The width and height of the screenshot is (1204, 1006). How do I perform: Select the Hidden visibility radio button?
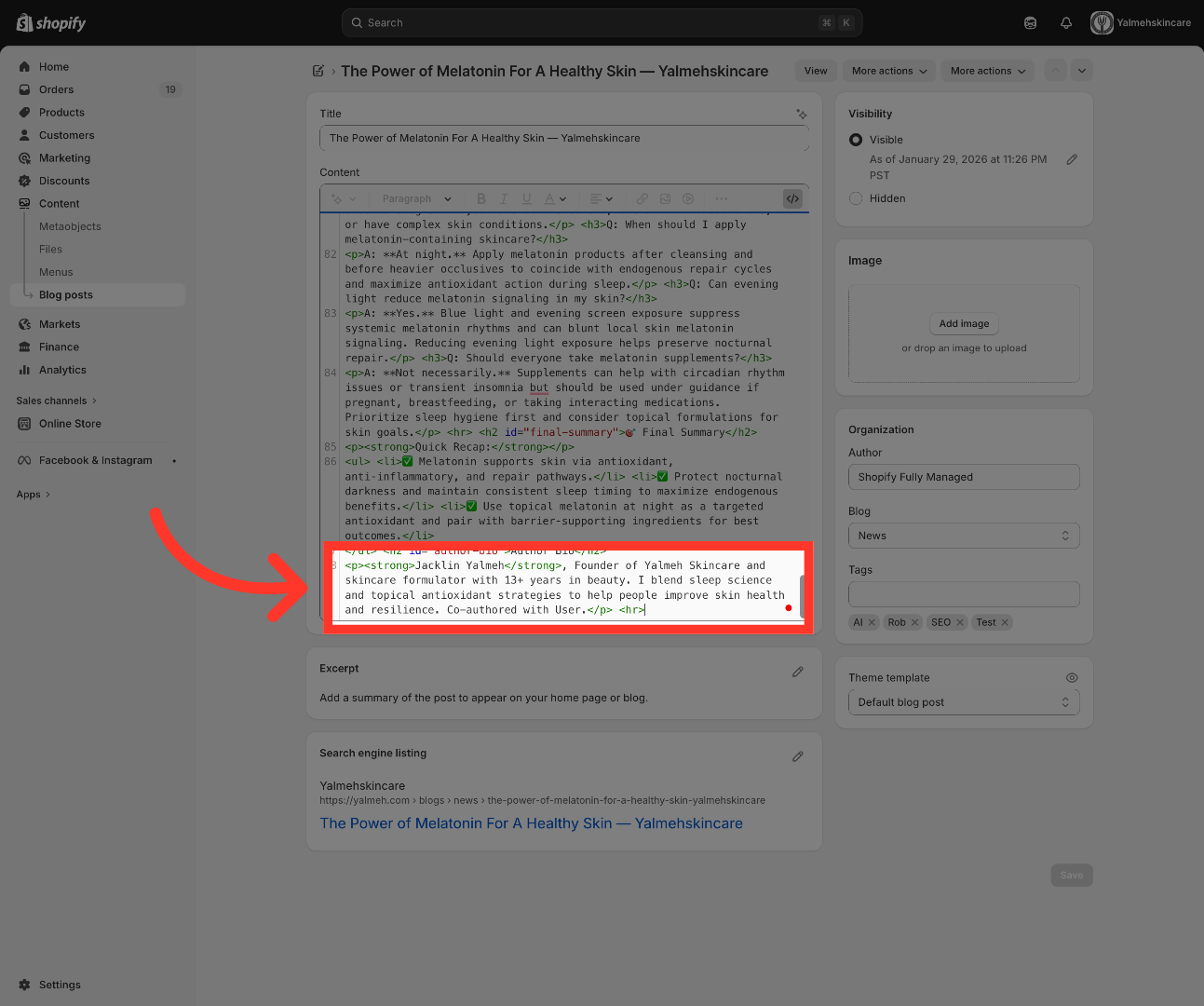tap(856, 198)
